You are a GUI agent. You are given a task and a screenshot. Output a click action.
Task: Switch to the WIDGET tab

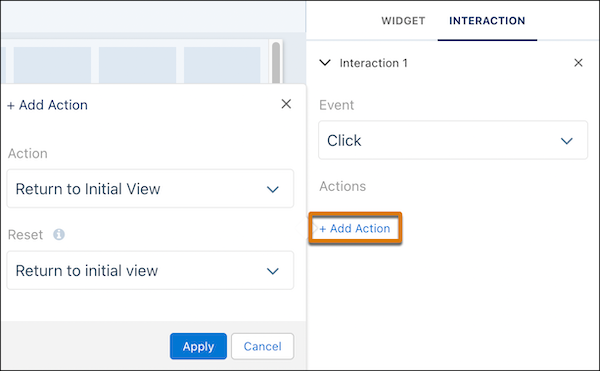click(x=403, y=21)
